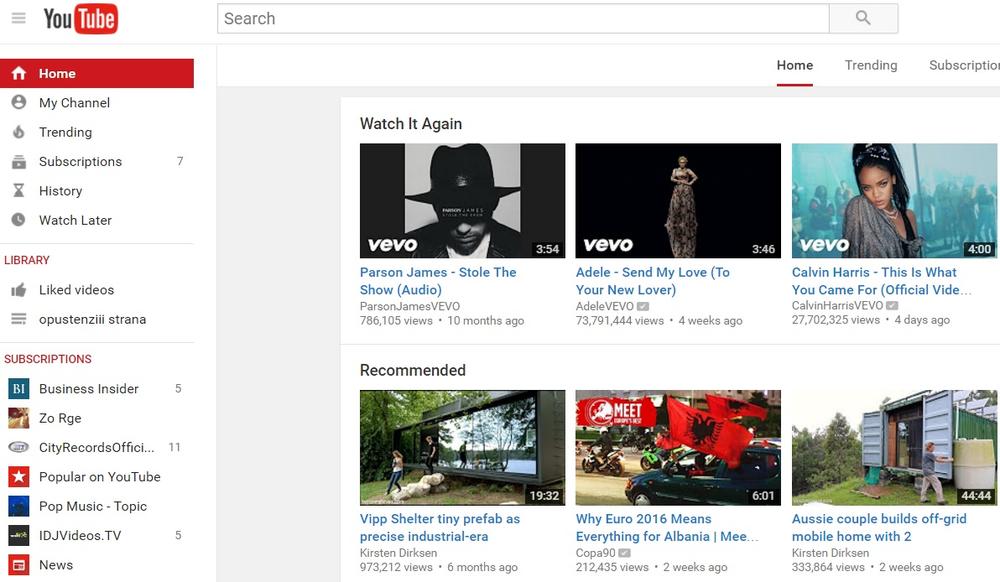Click in the Search input field
Screen dimensions: 1000x582
pyautogui.click(x=522, y=18)
